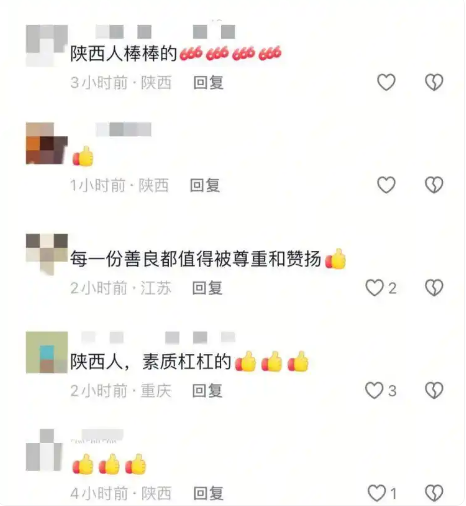This screenshot has height=506, width=466.
Task: Open avatar of 陕西人棒棒的 commenter
Action: 47,45
